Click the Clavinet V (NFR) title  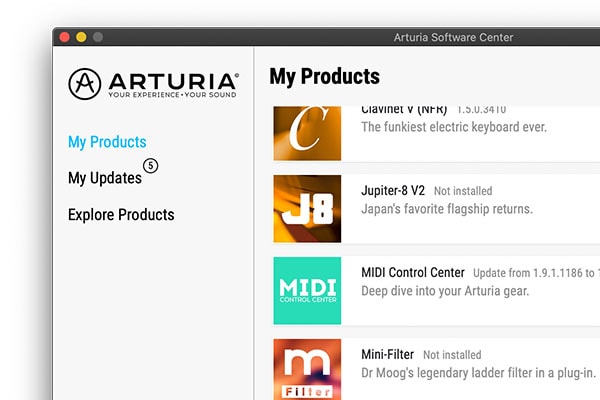[x=404, y=110]
